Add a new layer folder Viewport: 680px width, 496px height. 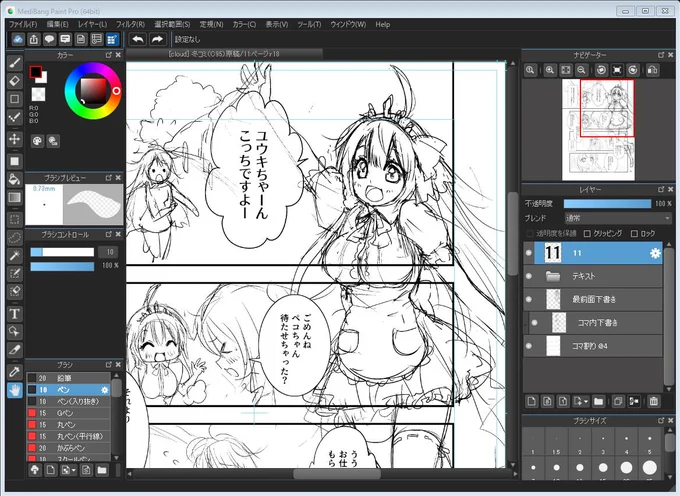(x=598, y=401)
